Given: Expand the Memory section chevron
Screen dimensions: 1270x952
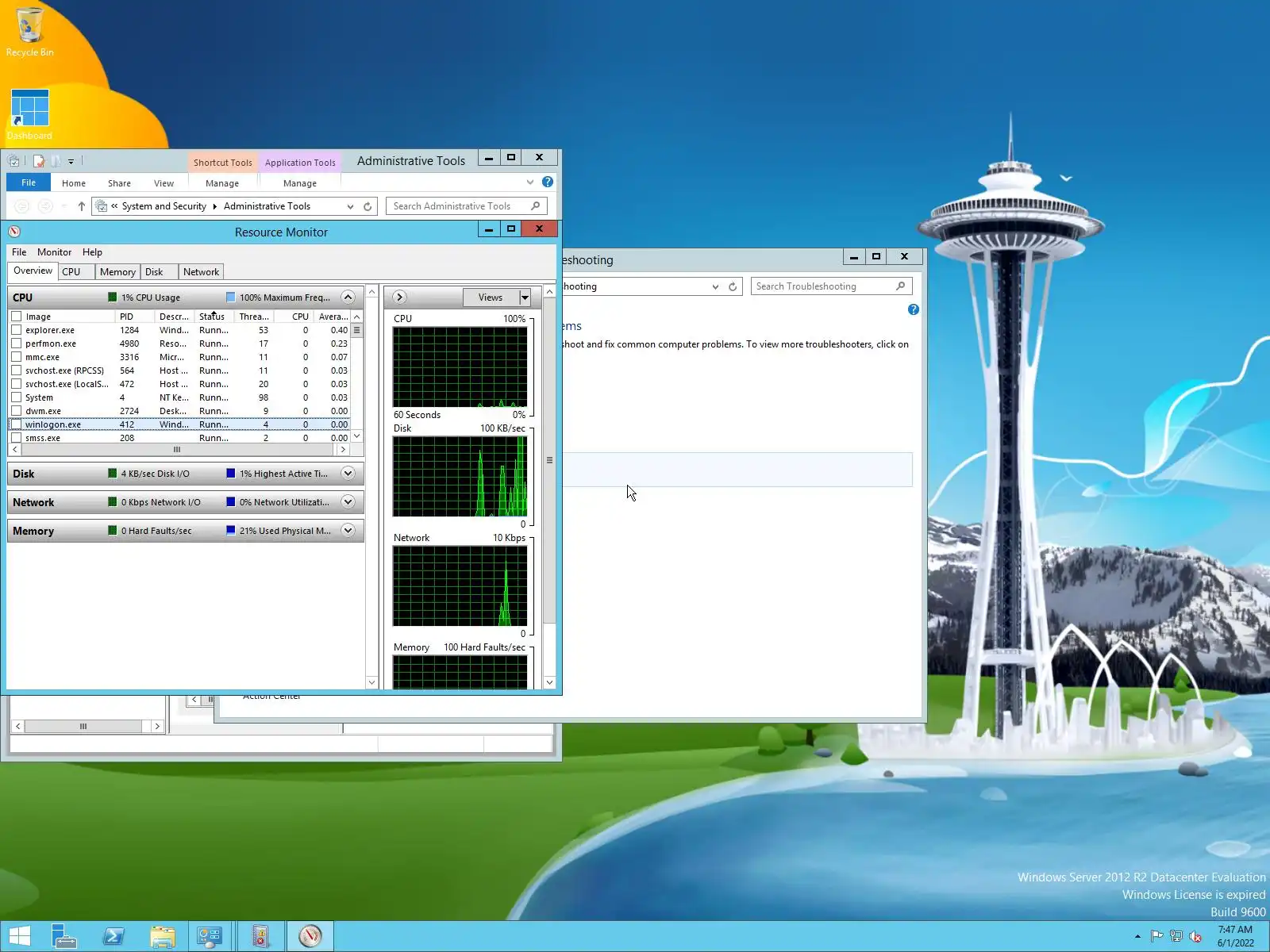Looking at the screenshot, I should 348,530.
